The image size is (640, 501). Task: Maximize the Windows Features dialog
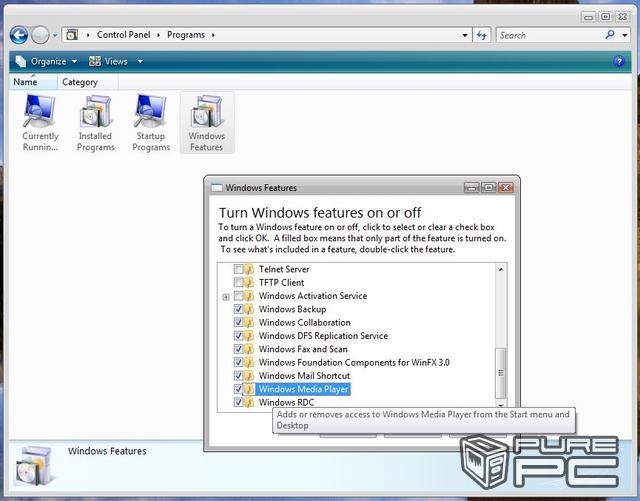tap(489, 187)
